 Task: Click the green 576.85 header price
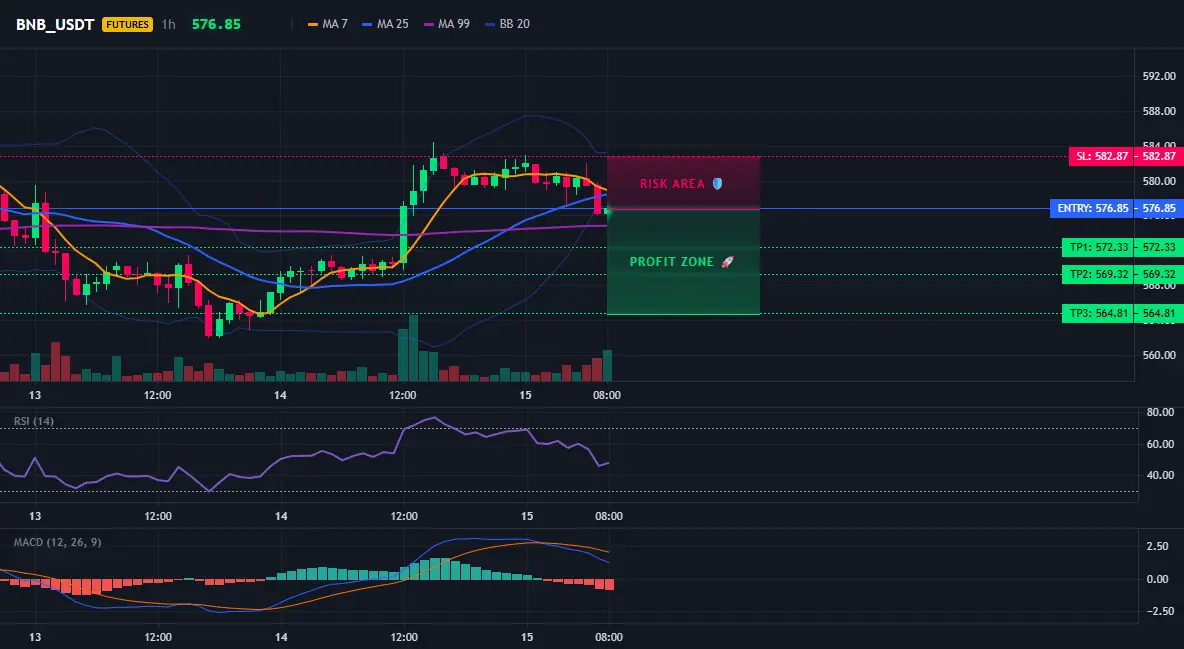pyautogui.click(x=216, y=24)
